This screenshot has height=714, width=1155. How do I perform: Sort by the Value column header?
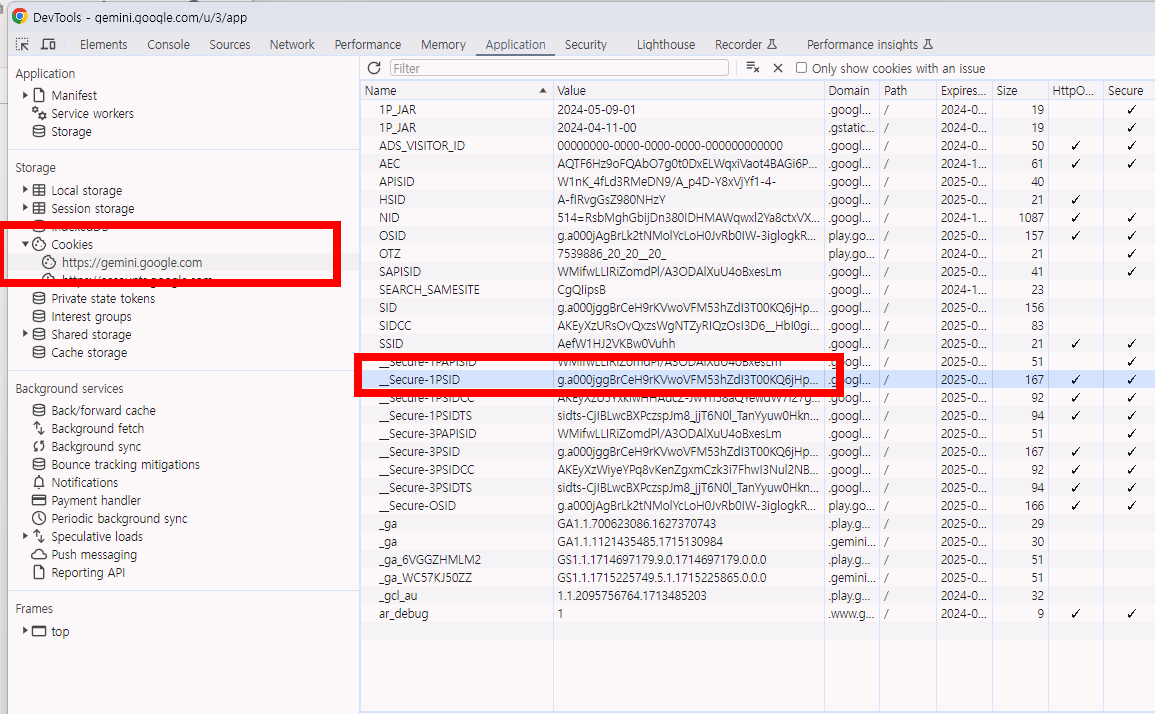[689, 91]
